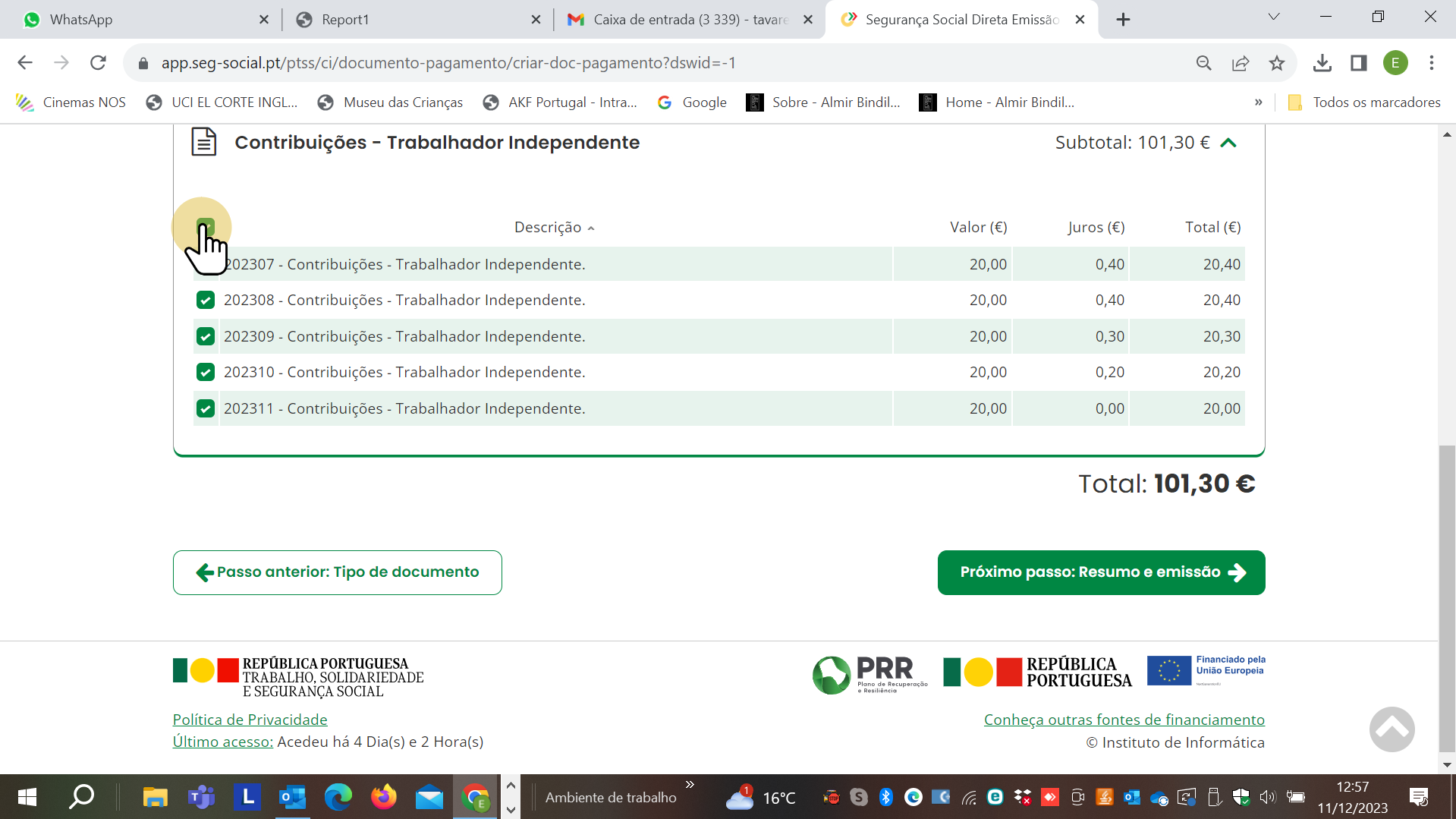Collapse the Contribuições section using Subtotal chevron
1456x819 pixels.
click(1228, 143)
